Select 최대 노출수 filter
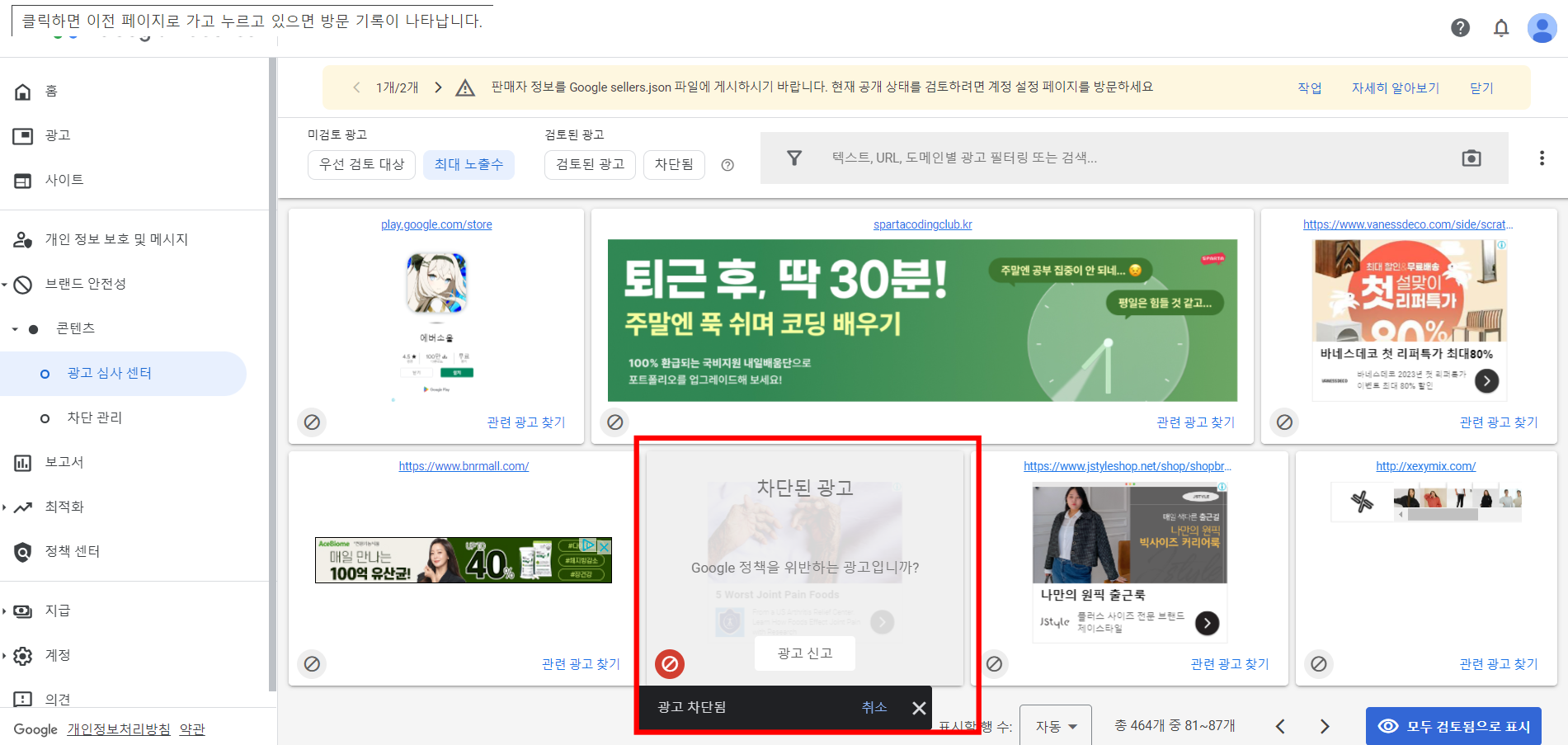The image size is (1568, 745). point(469,164)
